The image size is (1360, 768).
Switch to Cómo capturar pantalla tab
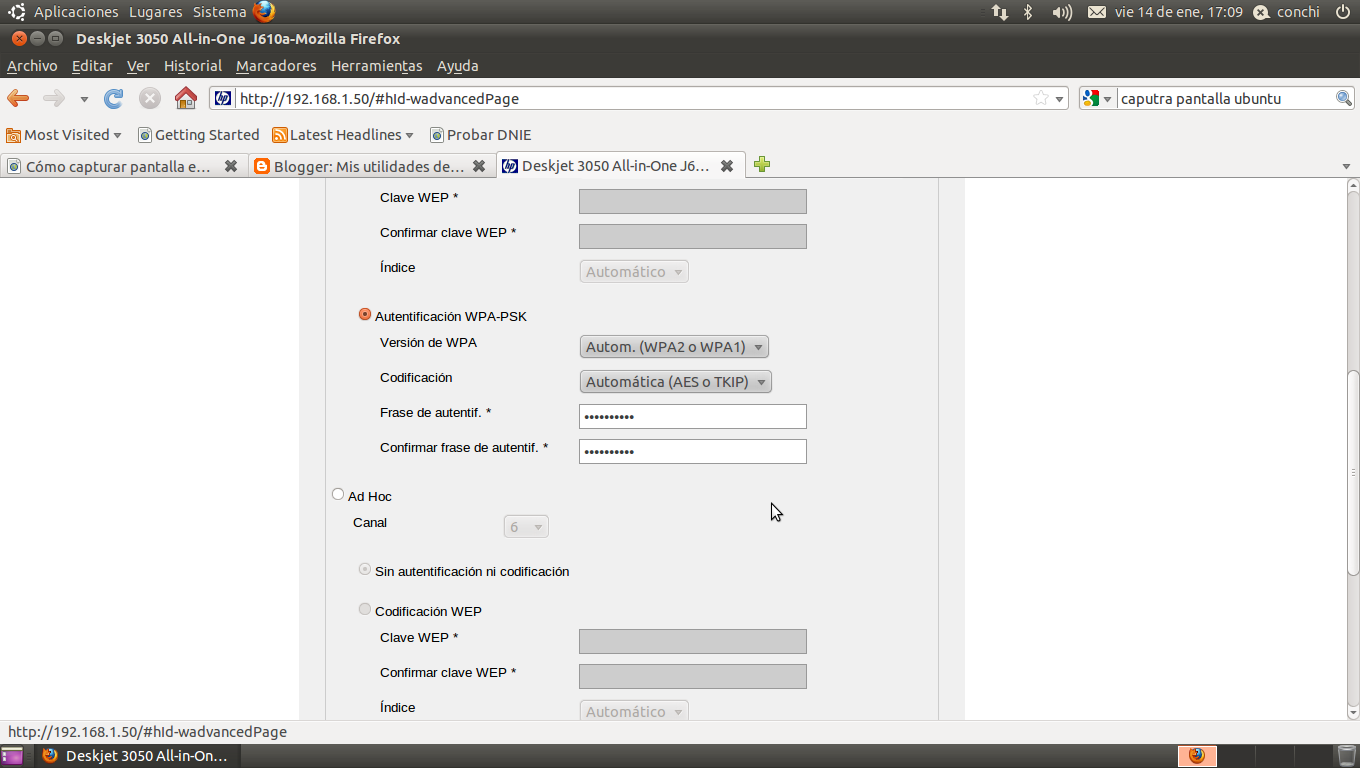click(x=124, y=166)
